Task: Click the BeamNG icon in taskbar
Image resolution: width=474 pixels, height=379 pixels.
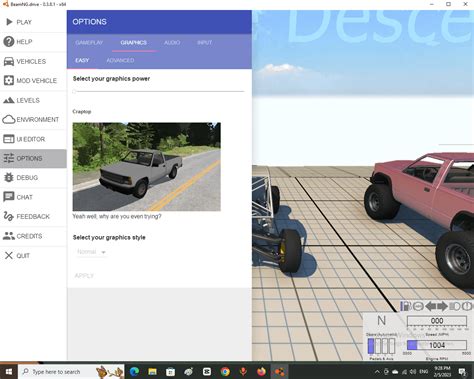Action: click(279, 371)
